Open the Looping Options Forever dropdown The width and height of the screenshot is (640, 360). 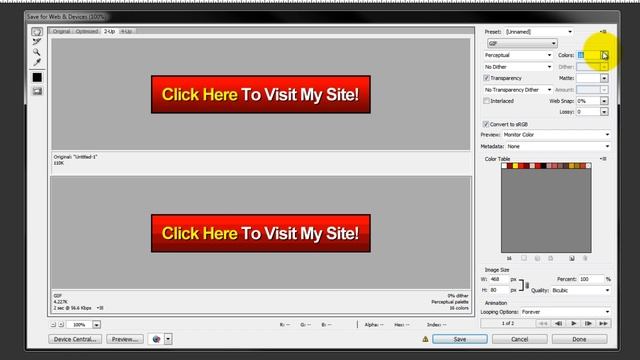coord(566,312)
